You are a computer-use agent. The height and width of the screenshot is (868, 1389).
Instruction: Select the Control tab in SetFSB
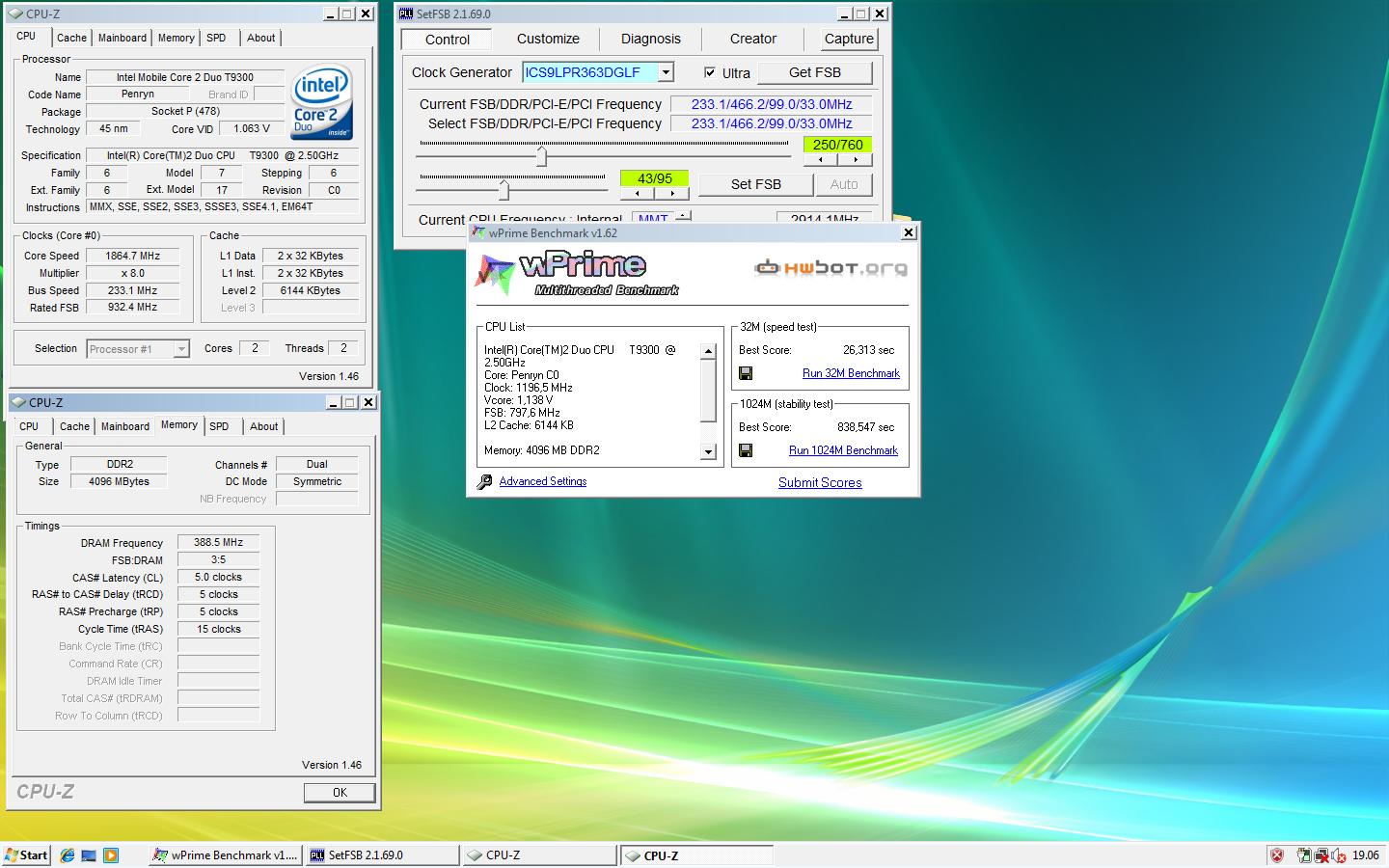pos(448,40)
